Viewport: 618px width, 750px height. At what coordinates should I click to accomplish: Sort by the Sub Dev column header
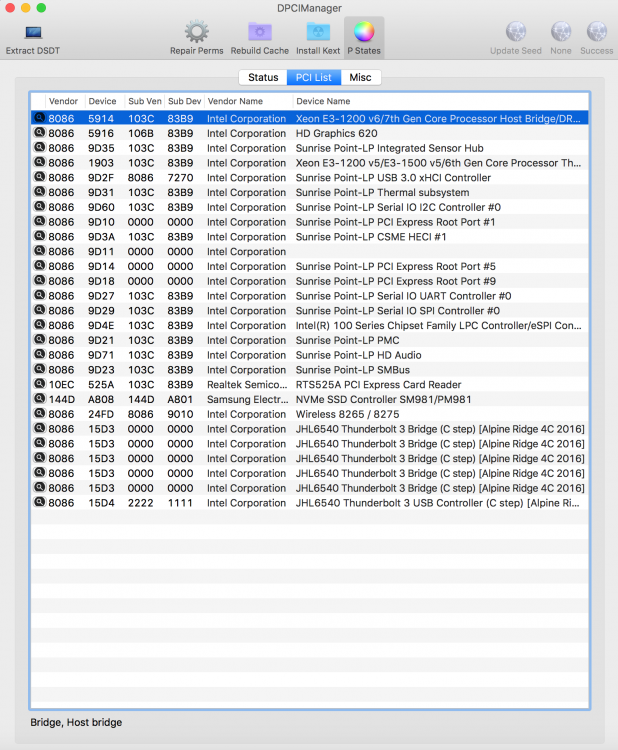(x=185, y=101)
